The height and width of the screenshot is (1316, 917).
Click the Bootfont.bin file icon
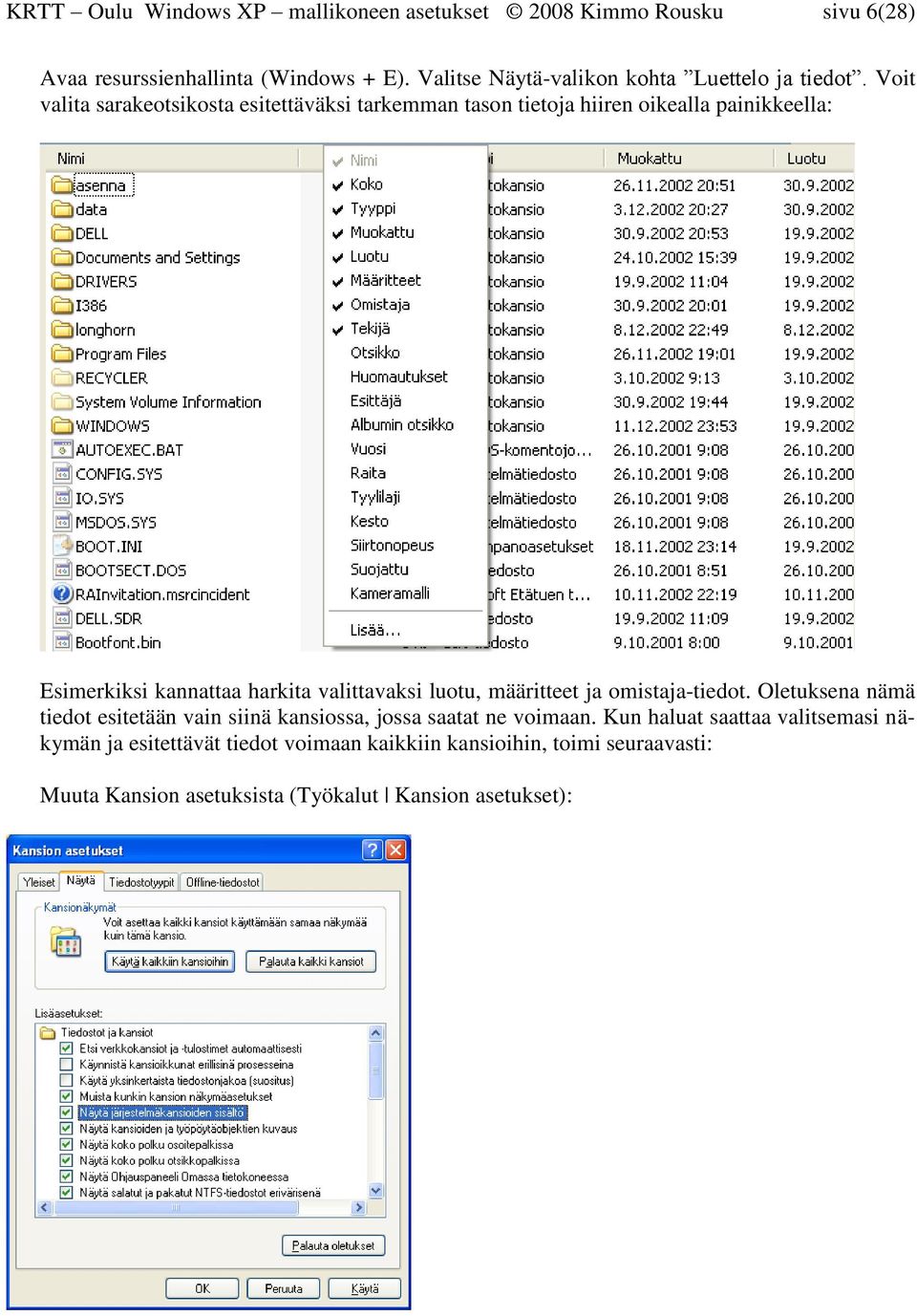coord(62,642)
